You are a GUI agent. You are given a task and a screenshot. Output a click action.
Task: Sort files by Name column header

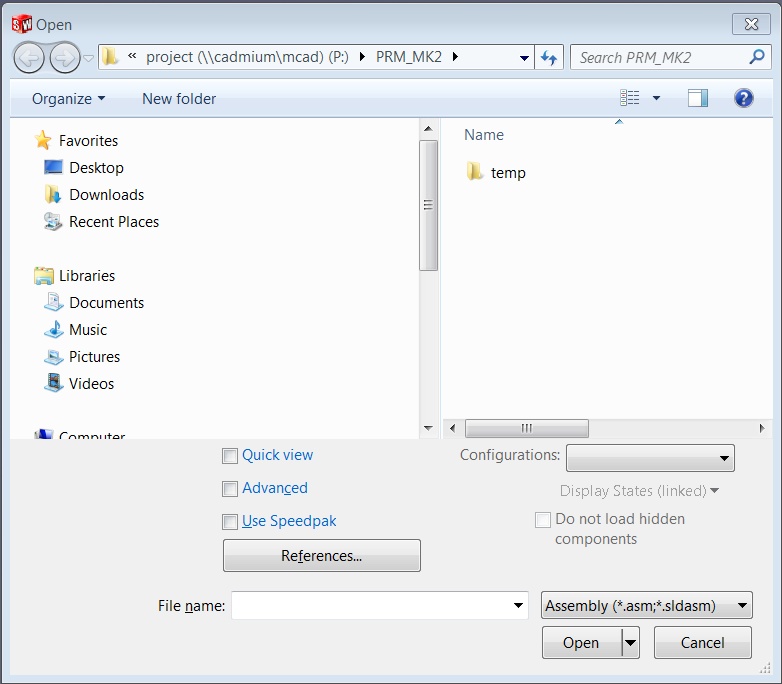click(x=484, y=135)
